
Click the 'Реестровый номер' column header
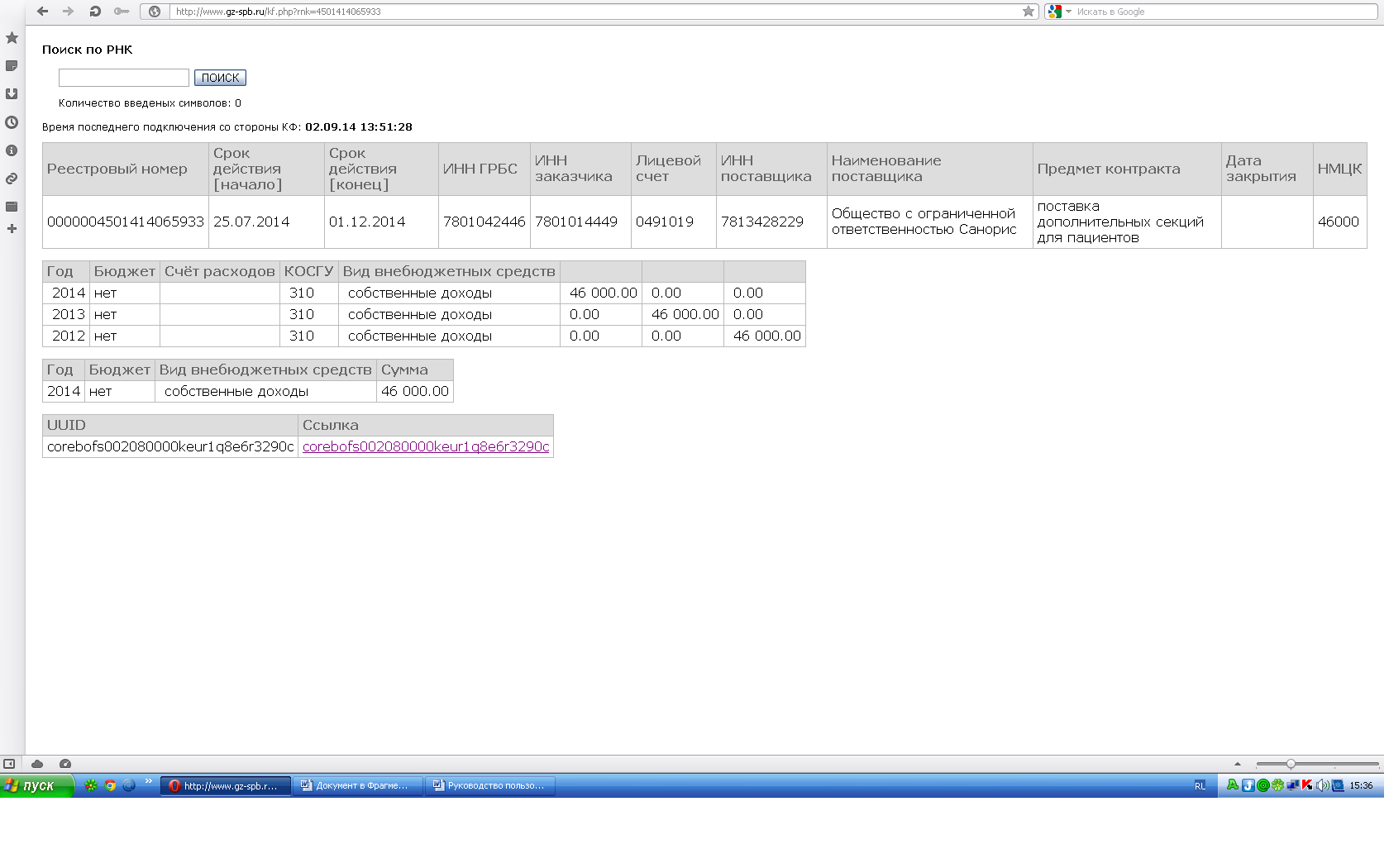[126, 169]
